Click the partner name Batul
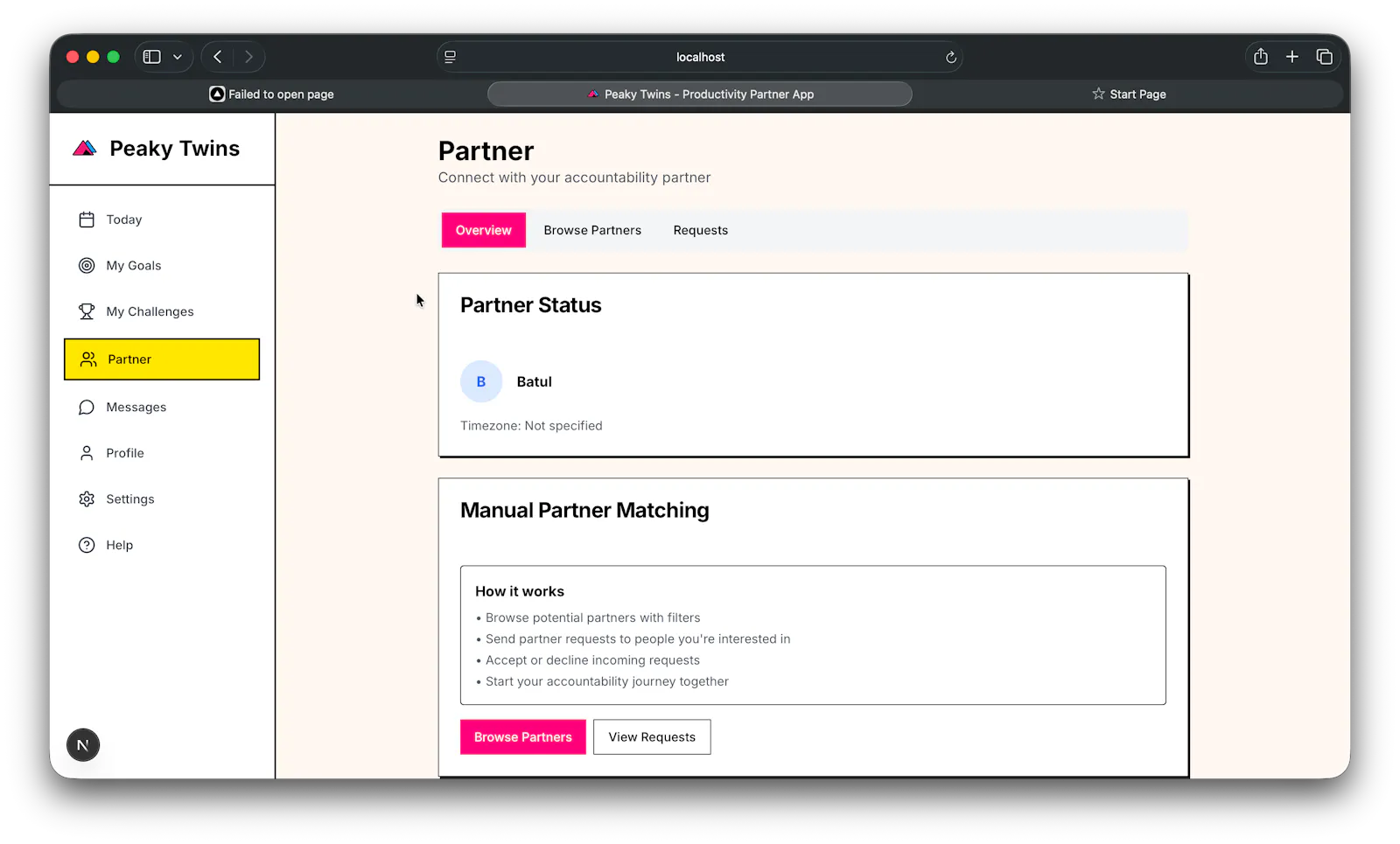 pyautogui.click(x=535, y=382)
